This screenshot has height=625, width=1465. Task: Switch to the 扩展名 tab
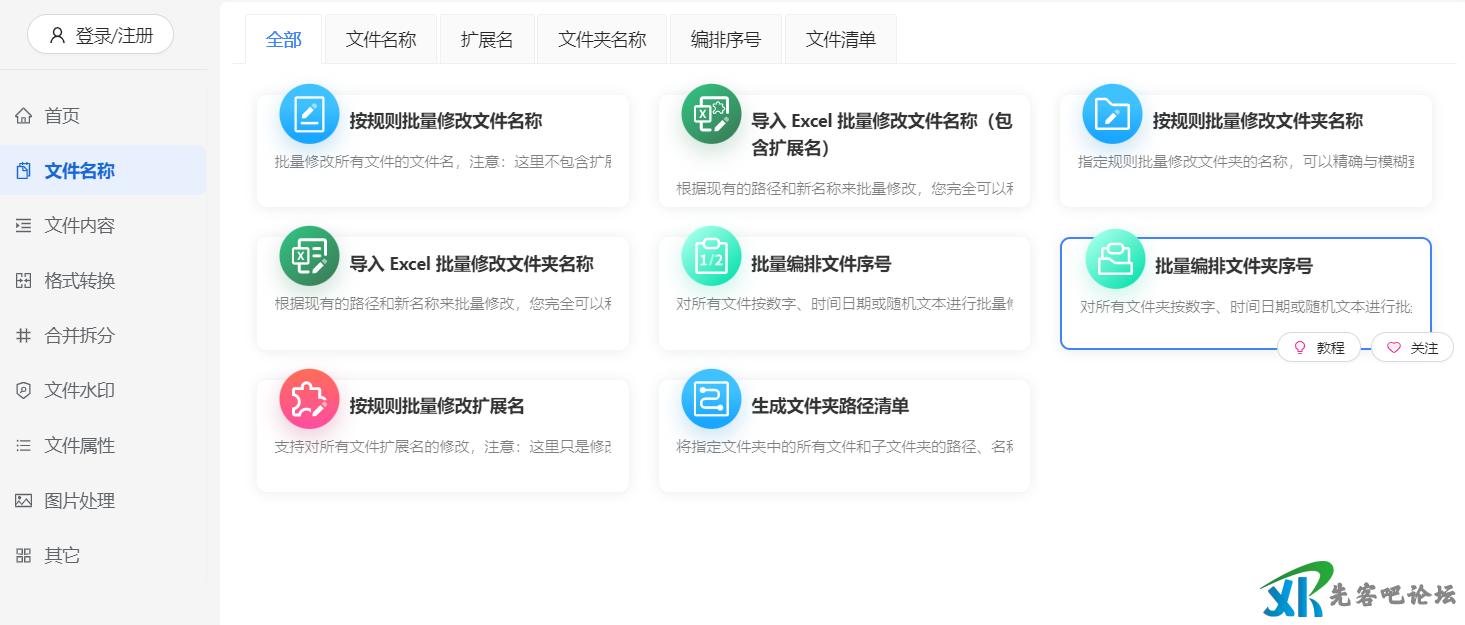point(487,40)
